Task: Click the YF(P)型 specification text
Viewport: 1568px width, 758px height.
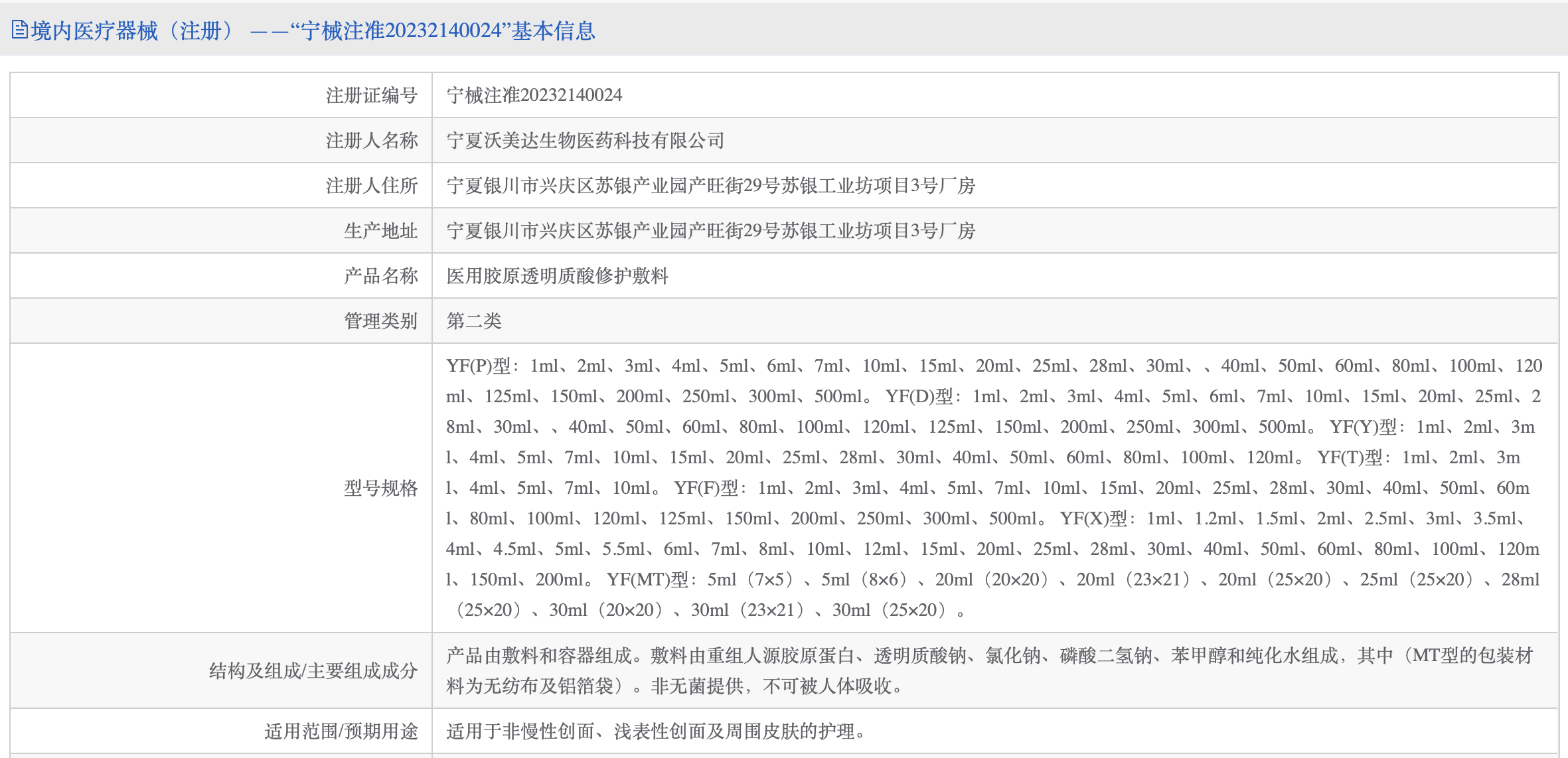Action: (478, 366)
